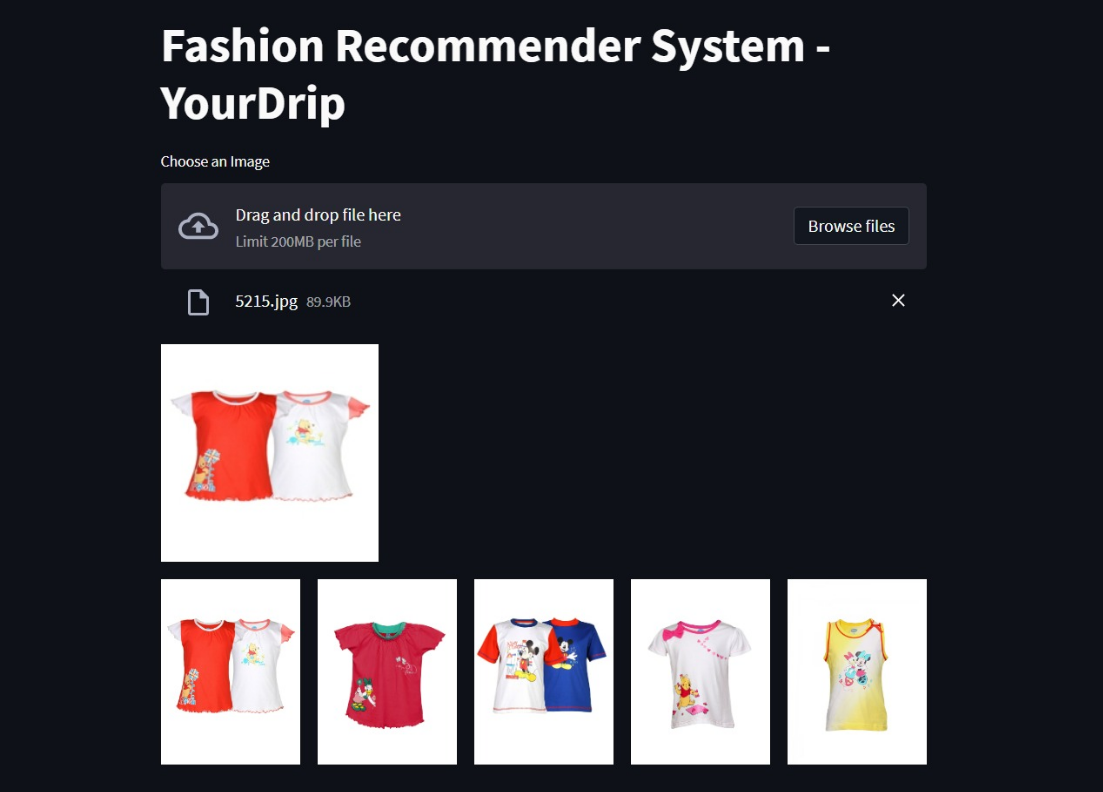1103x792 pixels.
Task: Select the yellow Minnie tank top thumbnail
Action: pos(857,672)
